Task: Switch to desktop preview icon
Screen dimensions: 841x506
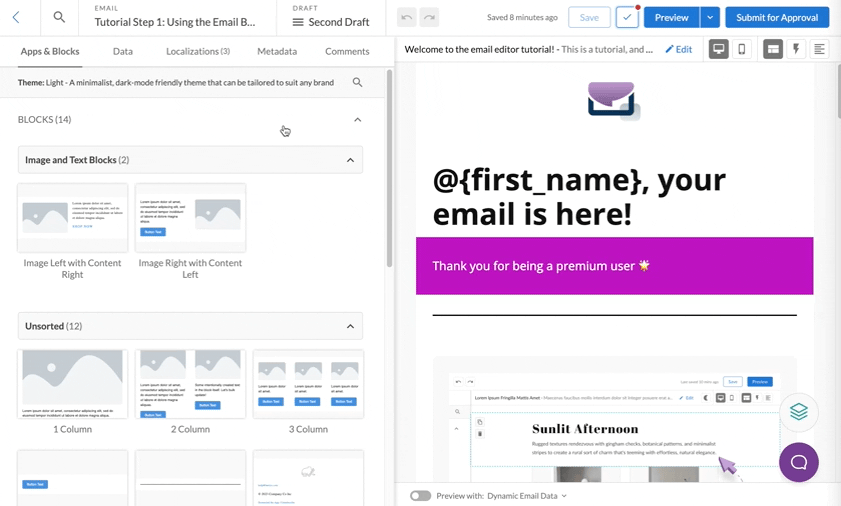Action: (719, 49)
